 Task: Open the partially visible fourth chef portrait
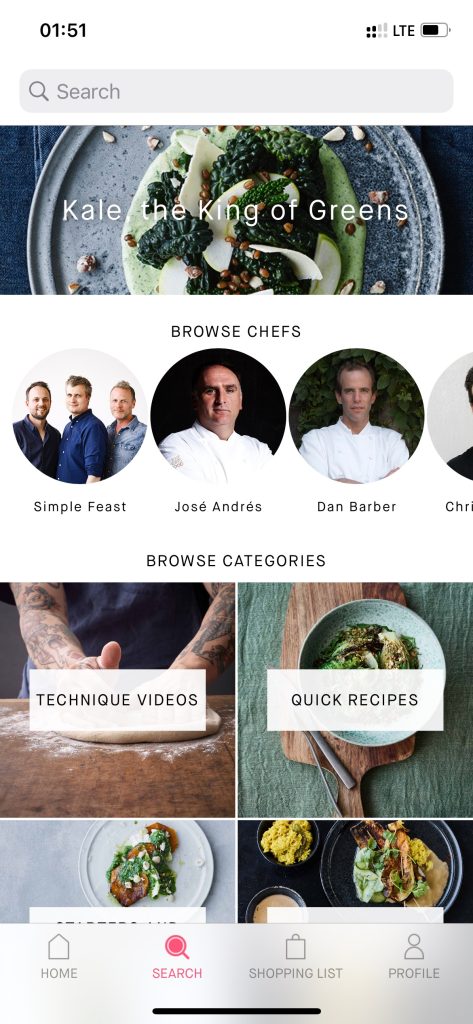451,416
